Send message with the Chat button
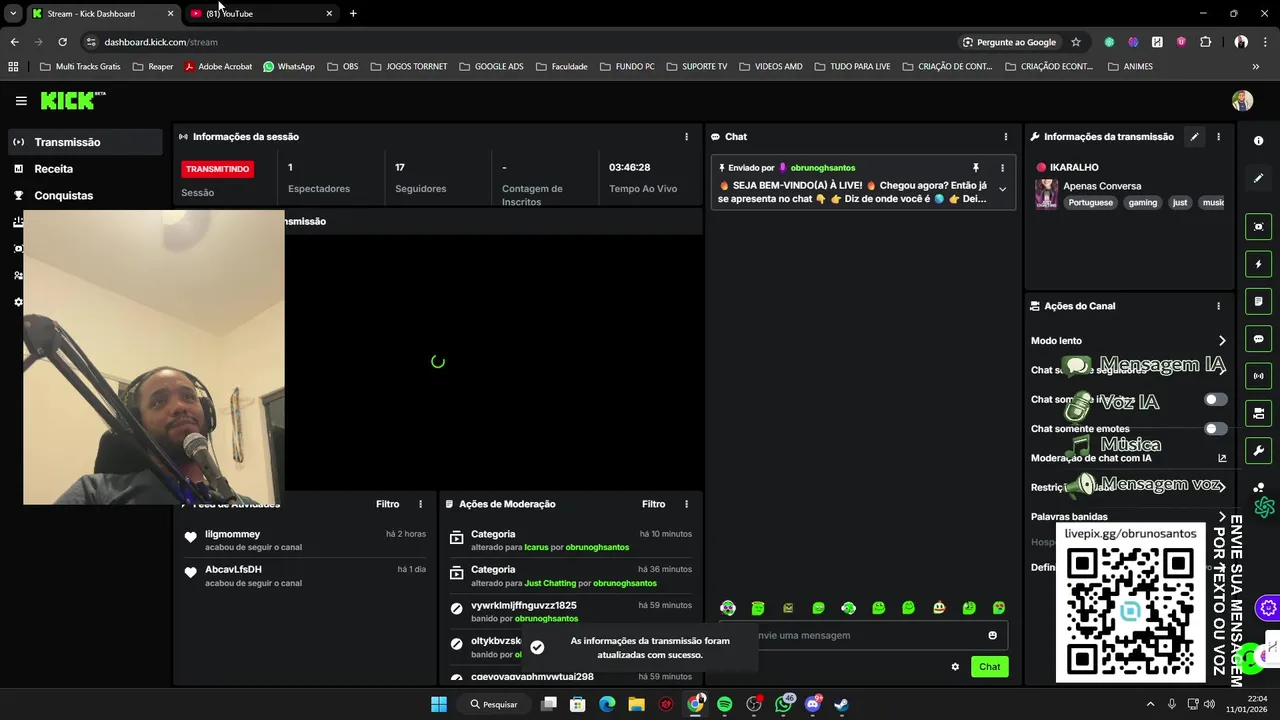The width and height of the screenshot is (1280, 720). tap(989, 667)
